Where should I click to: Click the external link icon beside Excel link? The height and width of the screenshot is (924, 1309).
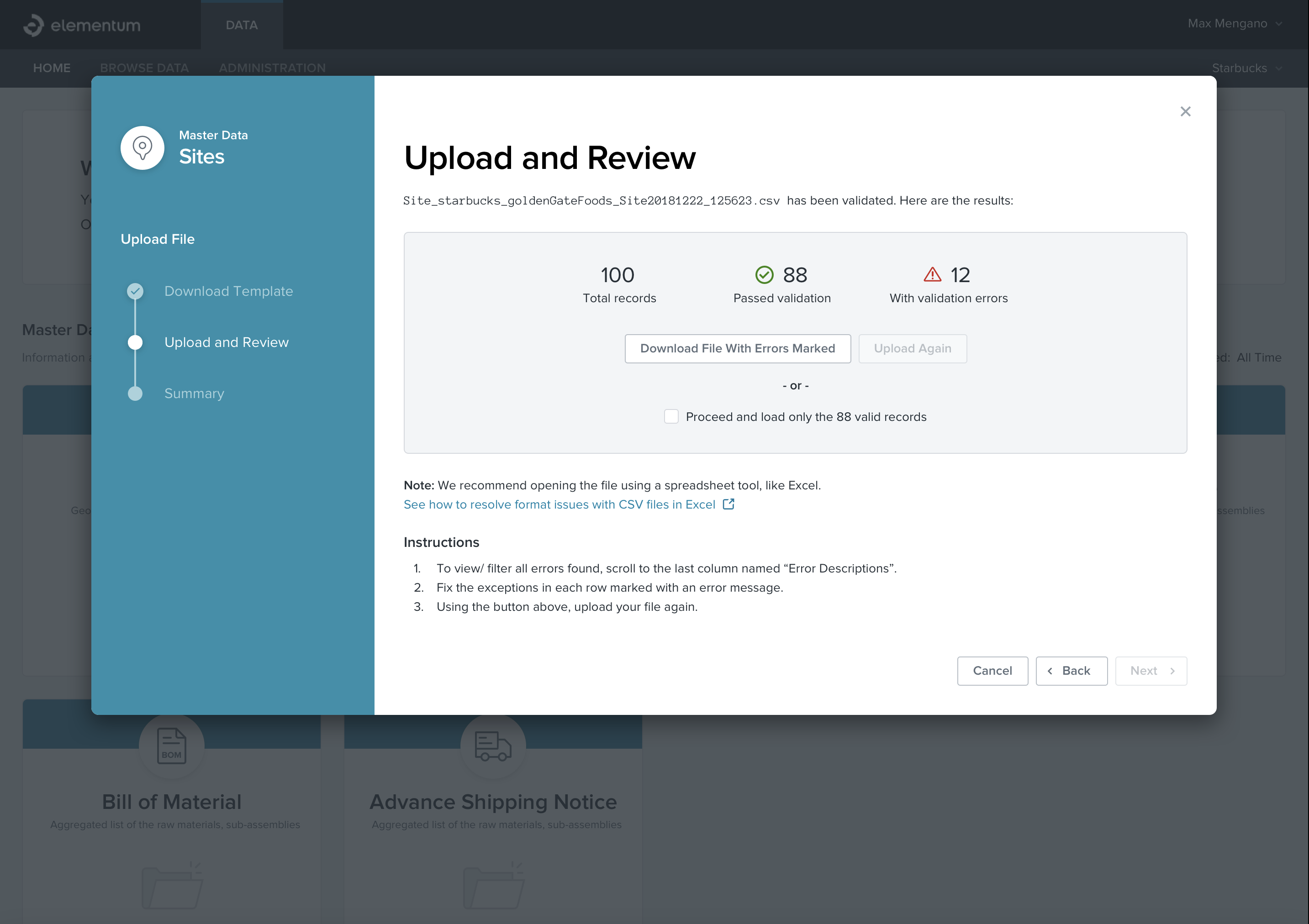point(728,504)
